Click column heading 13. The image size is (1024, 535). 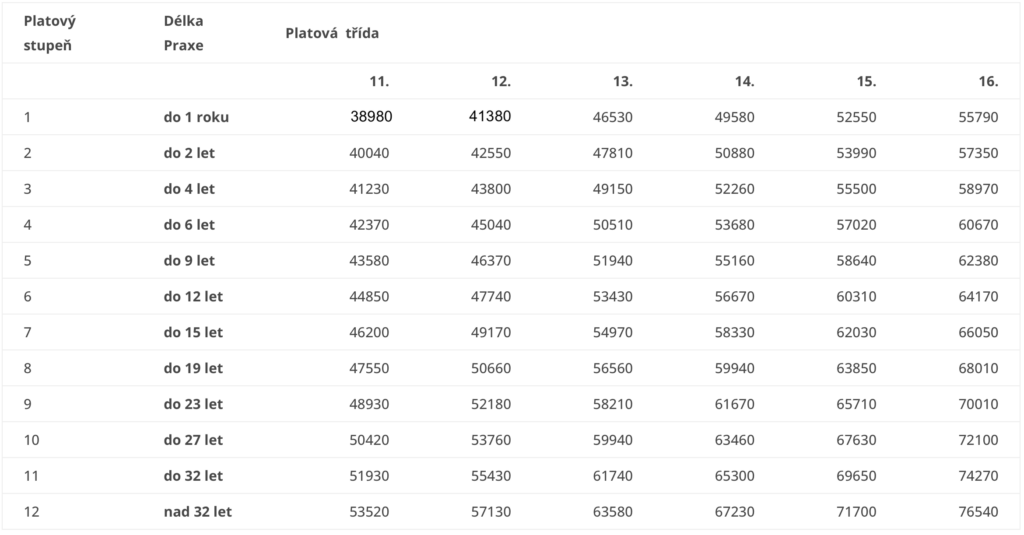coord(623,81)
